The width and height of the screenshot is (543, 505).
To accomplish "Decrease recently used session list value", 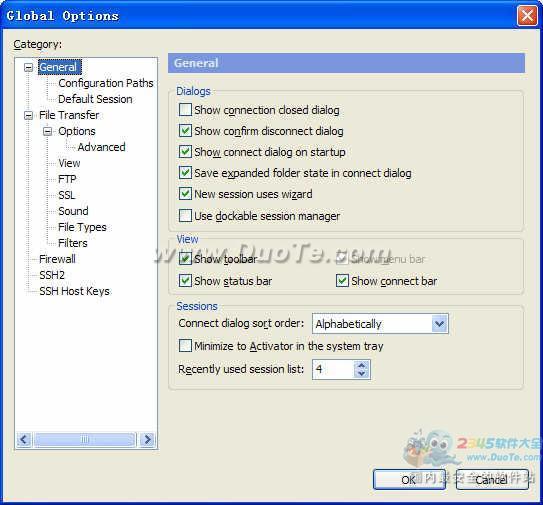I will tap(362, 374).
